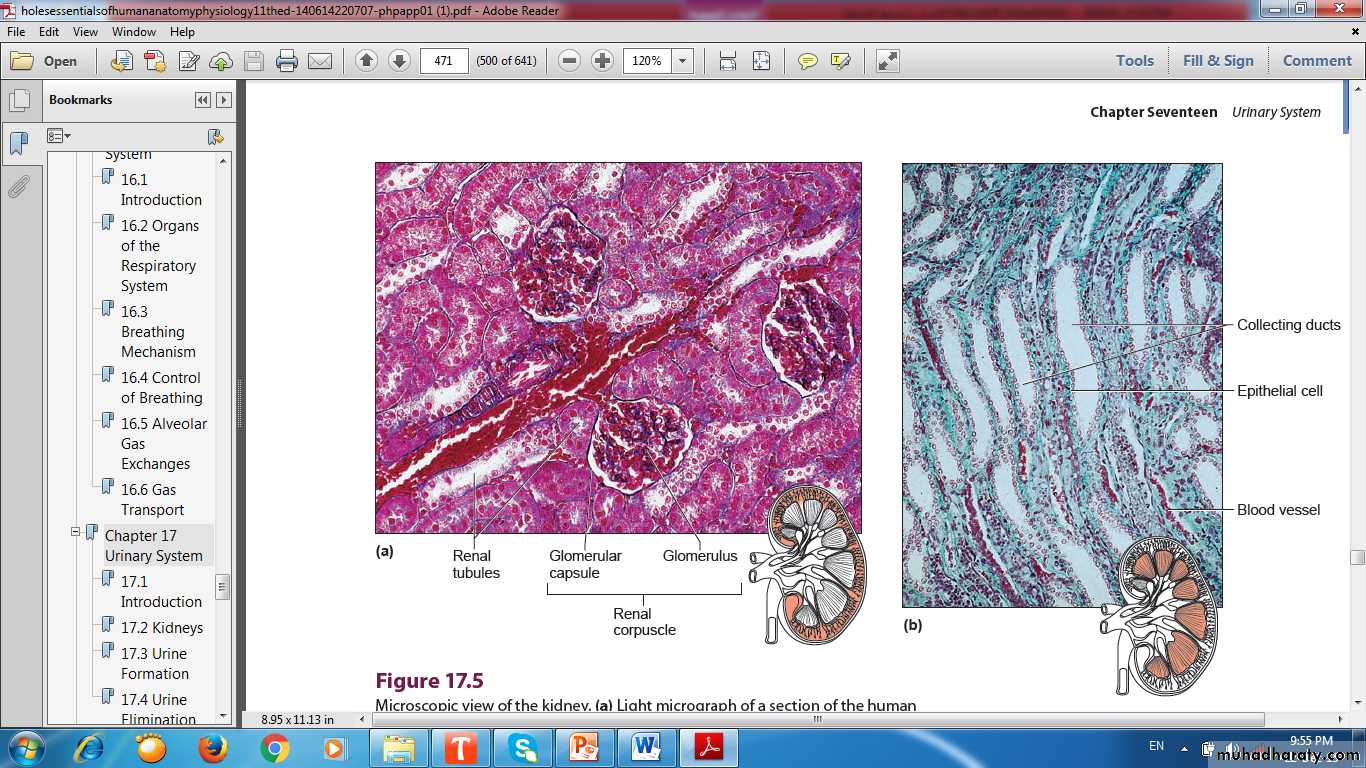Viewport: 1366px width, 768px height.
Task: Open the Fill & Sign pane
Action: tap(1217, 61)
